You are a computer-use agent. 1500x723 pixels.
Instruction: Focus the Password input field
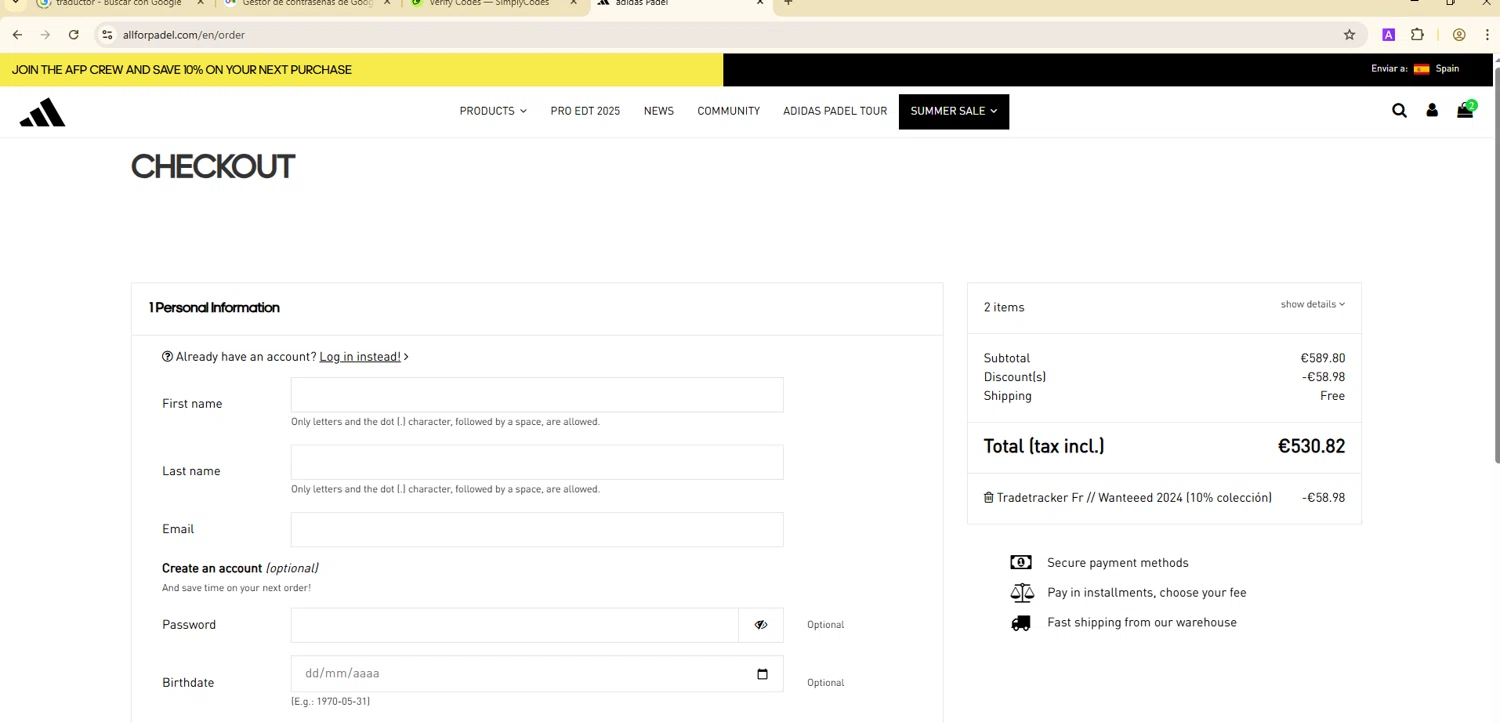pos(515,625)
